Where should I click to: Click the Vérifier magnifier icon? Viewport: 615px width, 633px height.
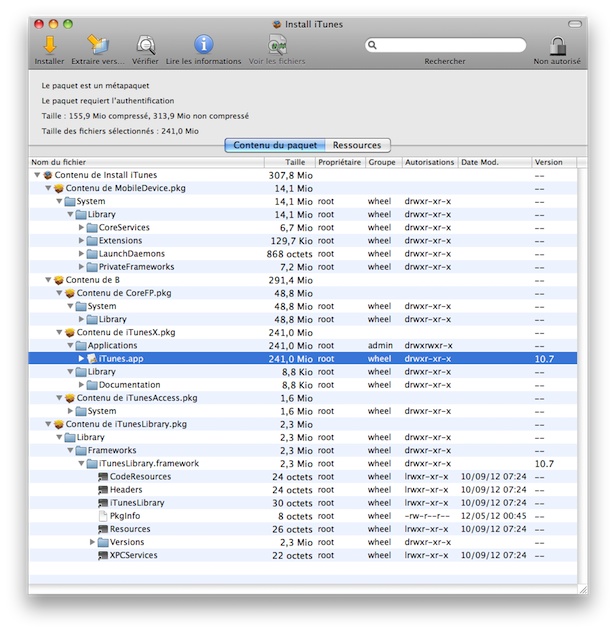(145, 45)
